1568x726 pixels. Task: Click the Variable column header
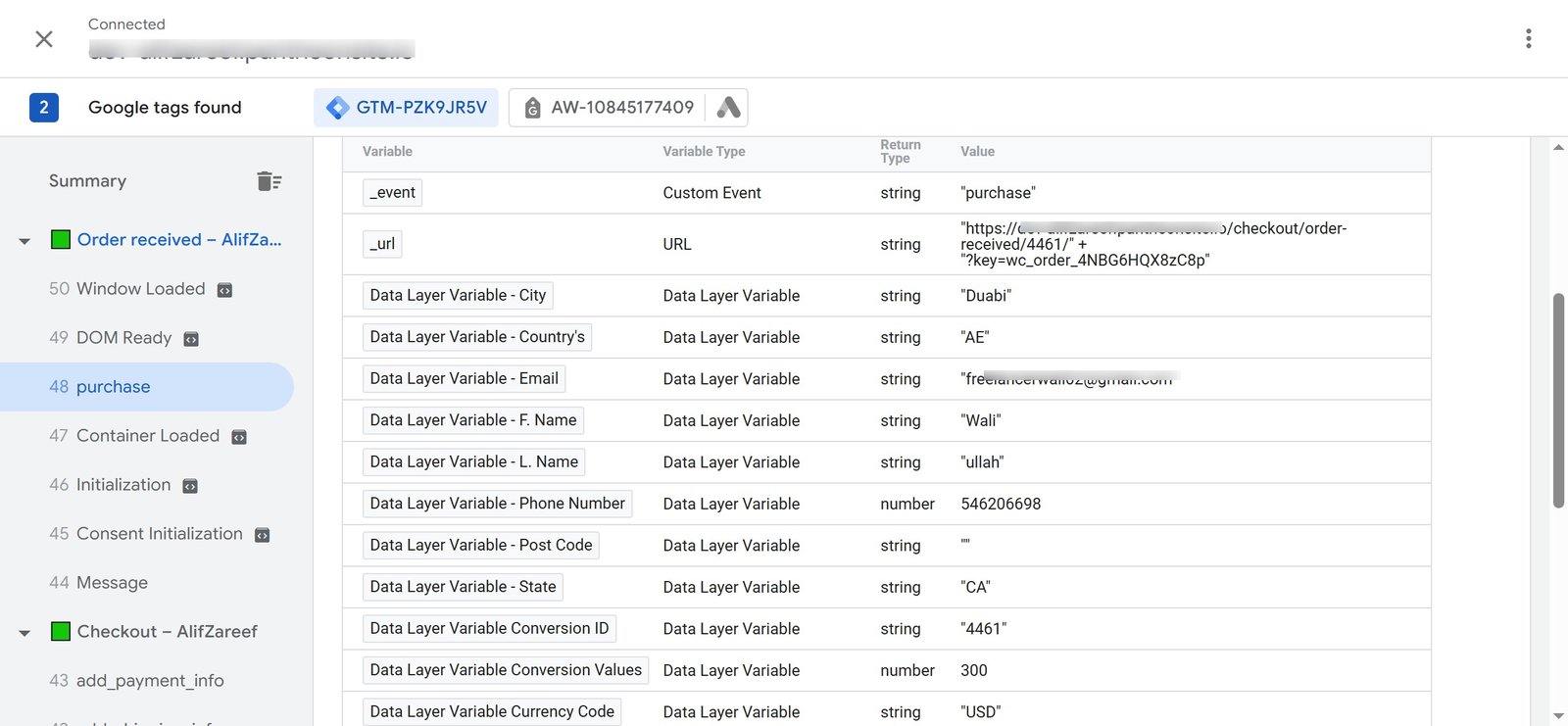tap(387, 152)
